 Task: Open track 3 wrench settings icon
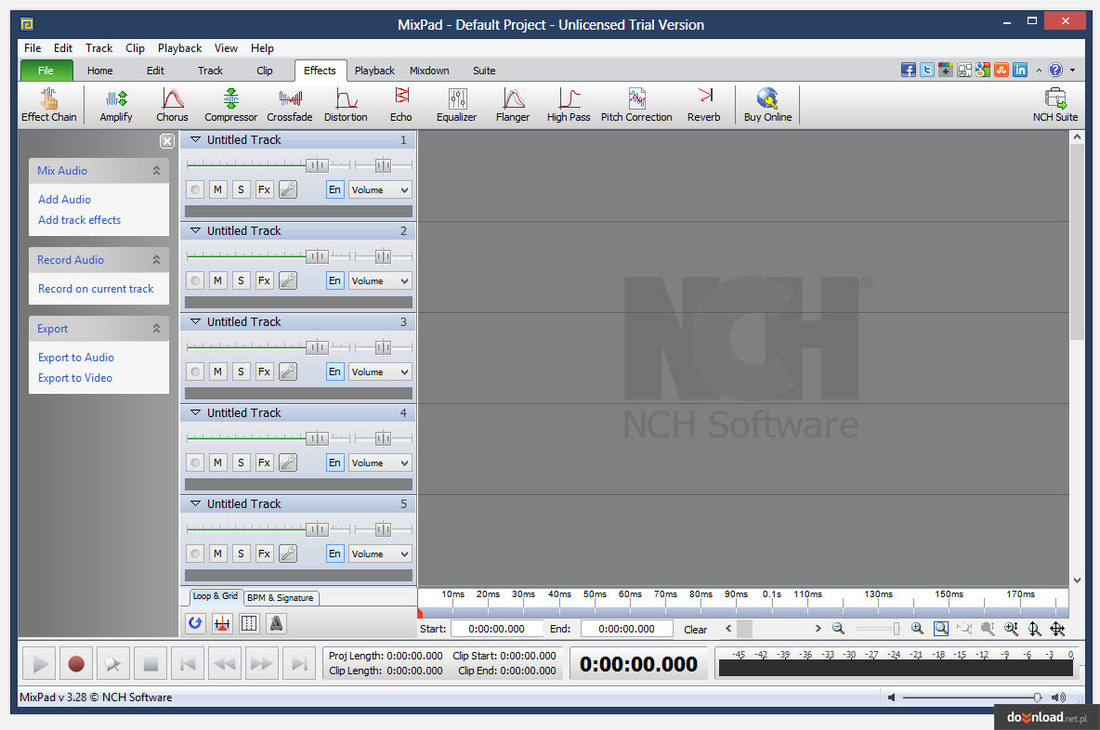click(x=288, y=372)
